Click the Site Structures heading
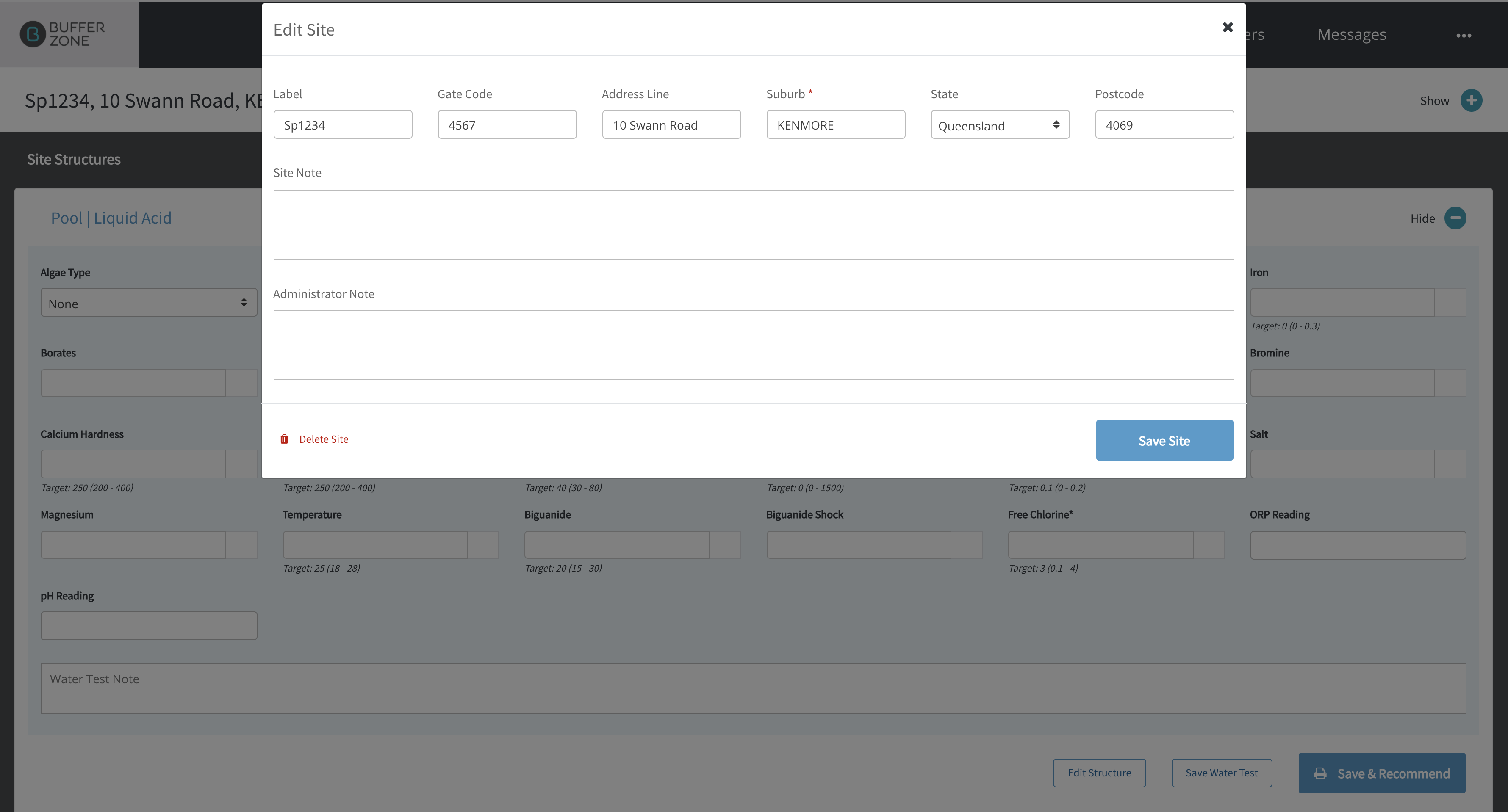1508x812 pixels. [74, 159]
